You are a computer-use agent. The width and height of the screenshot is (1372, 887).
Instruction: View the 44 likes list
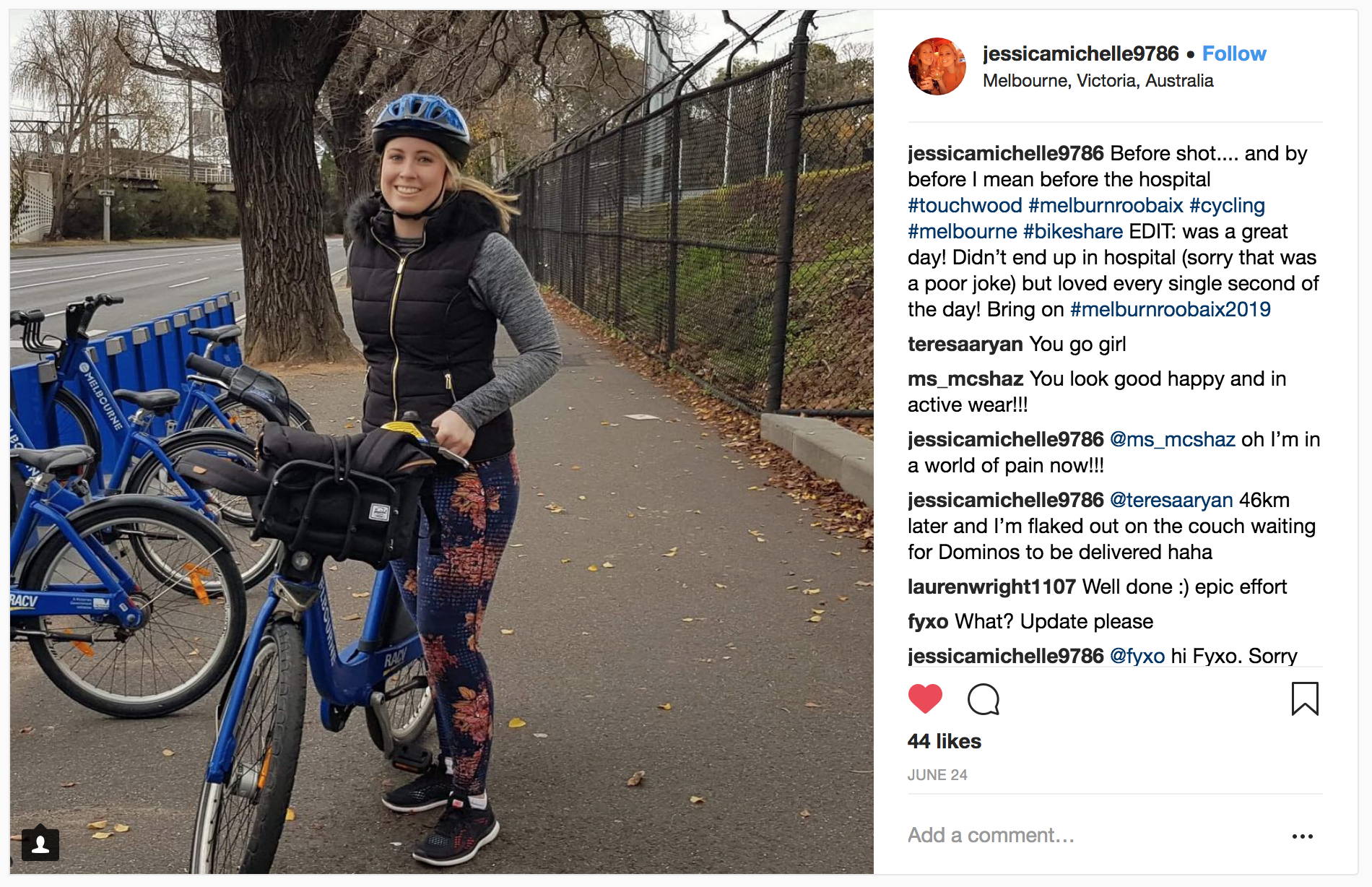pos(945,741)
